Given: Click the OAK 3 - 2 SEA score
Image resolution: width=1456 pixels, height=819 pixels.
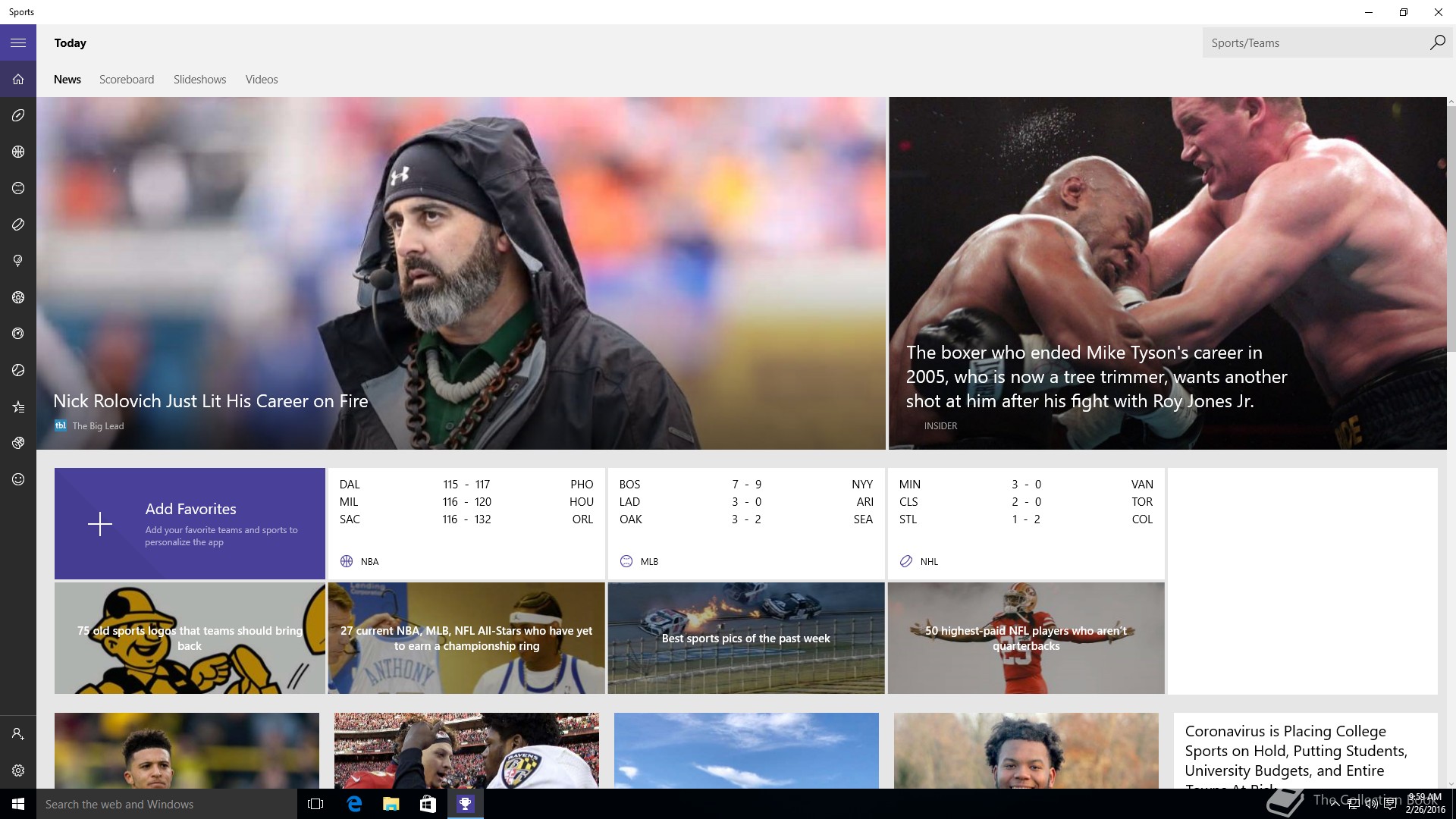Looking at the screenshot, I should [x=746, y=519].
